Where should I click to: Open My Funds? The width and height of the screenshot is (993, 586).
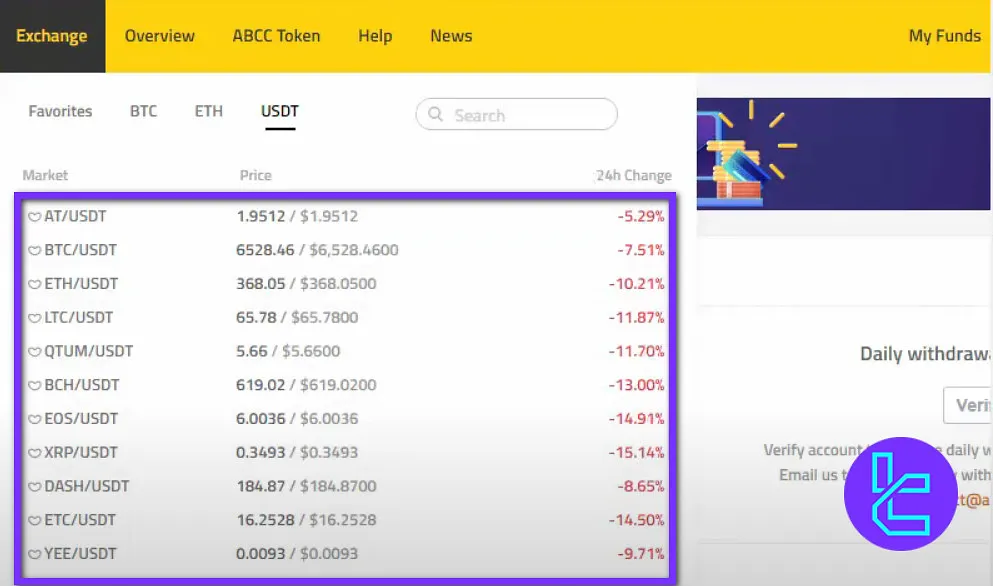[944, 36]
